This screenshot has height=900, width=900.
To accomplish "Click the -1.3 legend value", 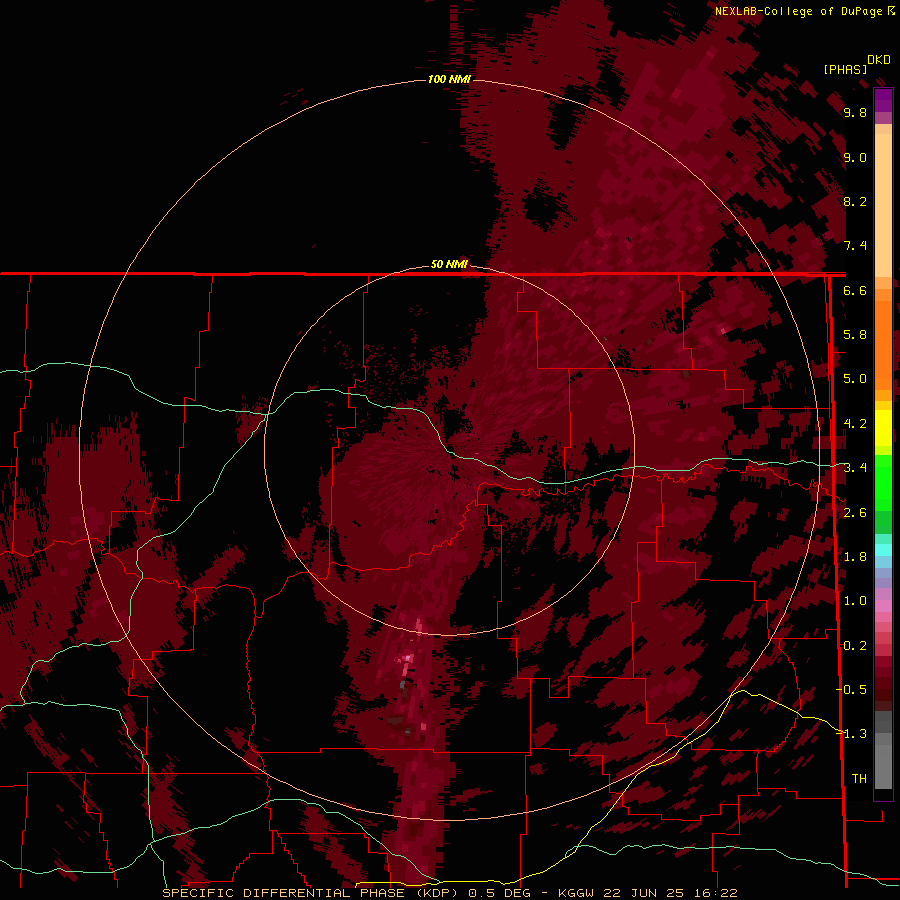I will tap(851, 734).
